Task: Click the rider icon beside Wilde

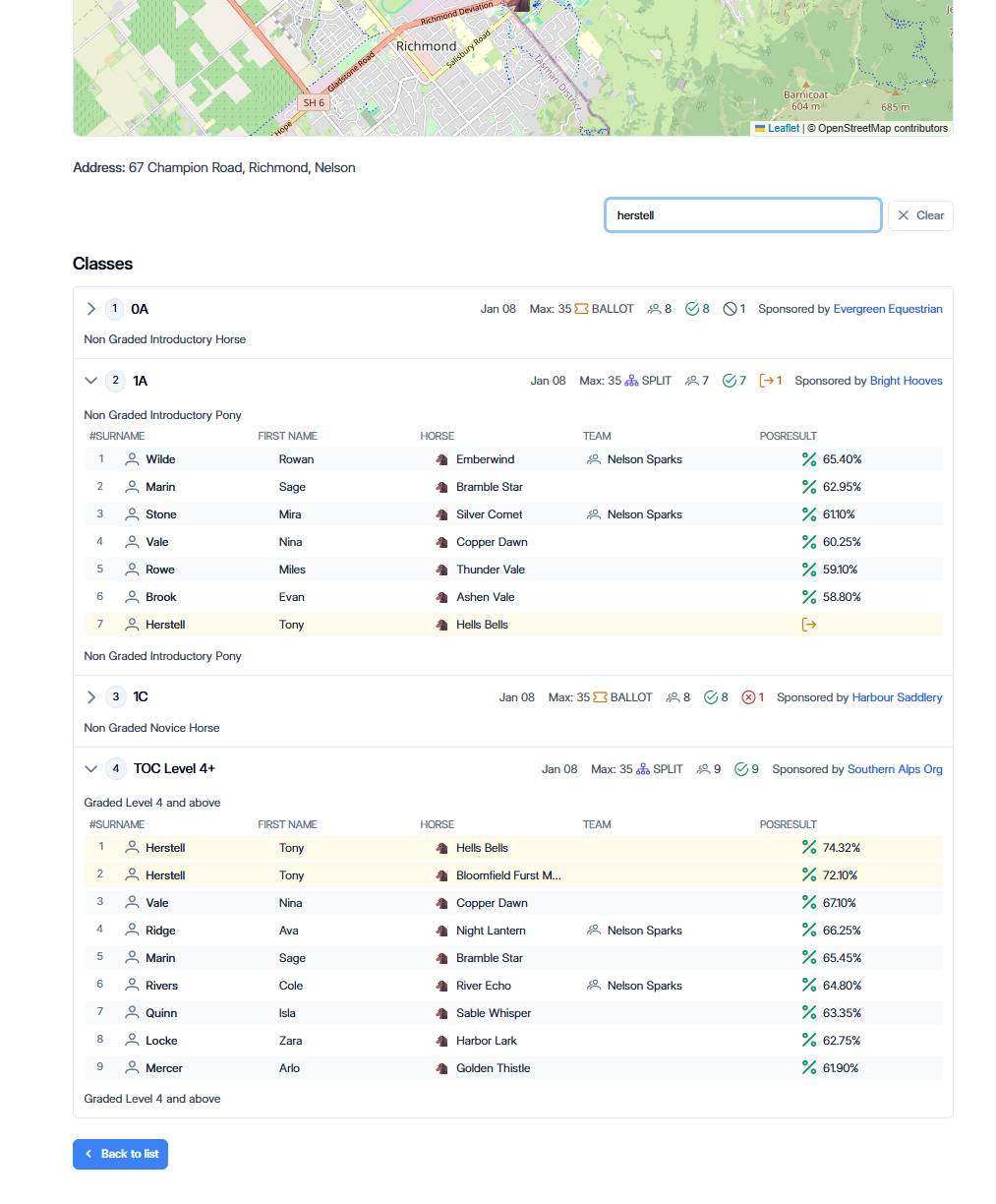Action: (x=132, y=459)
